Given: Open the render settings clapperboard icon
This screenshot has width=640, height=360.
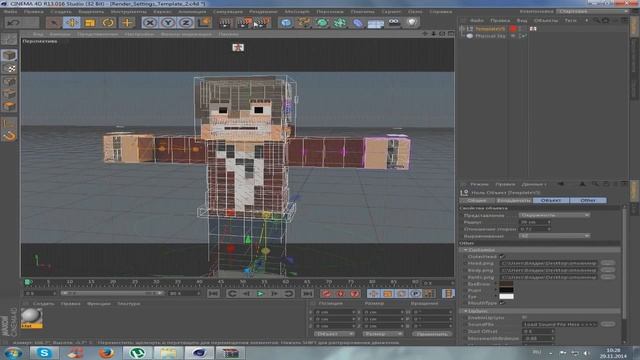Looking at the screenshot, I should point(262,23).
